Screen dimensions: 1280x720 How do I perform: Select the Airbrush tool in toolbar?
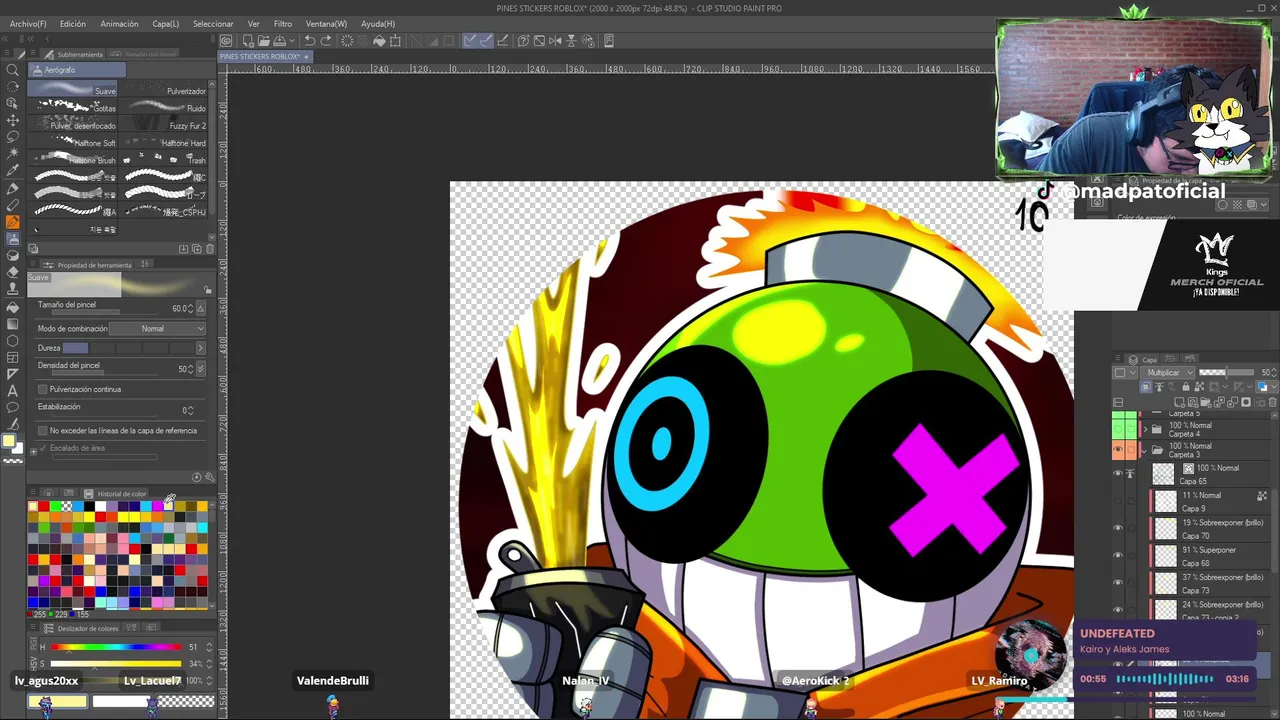(x=13, y=239)
